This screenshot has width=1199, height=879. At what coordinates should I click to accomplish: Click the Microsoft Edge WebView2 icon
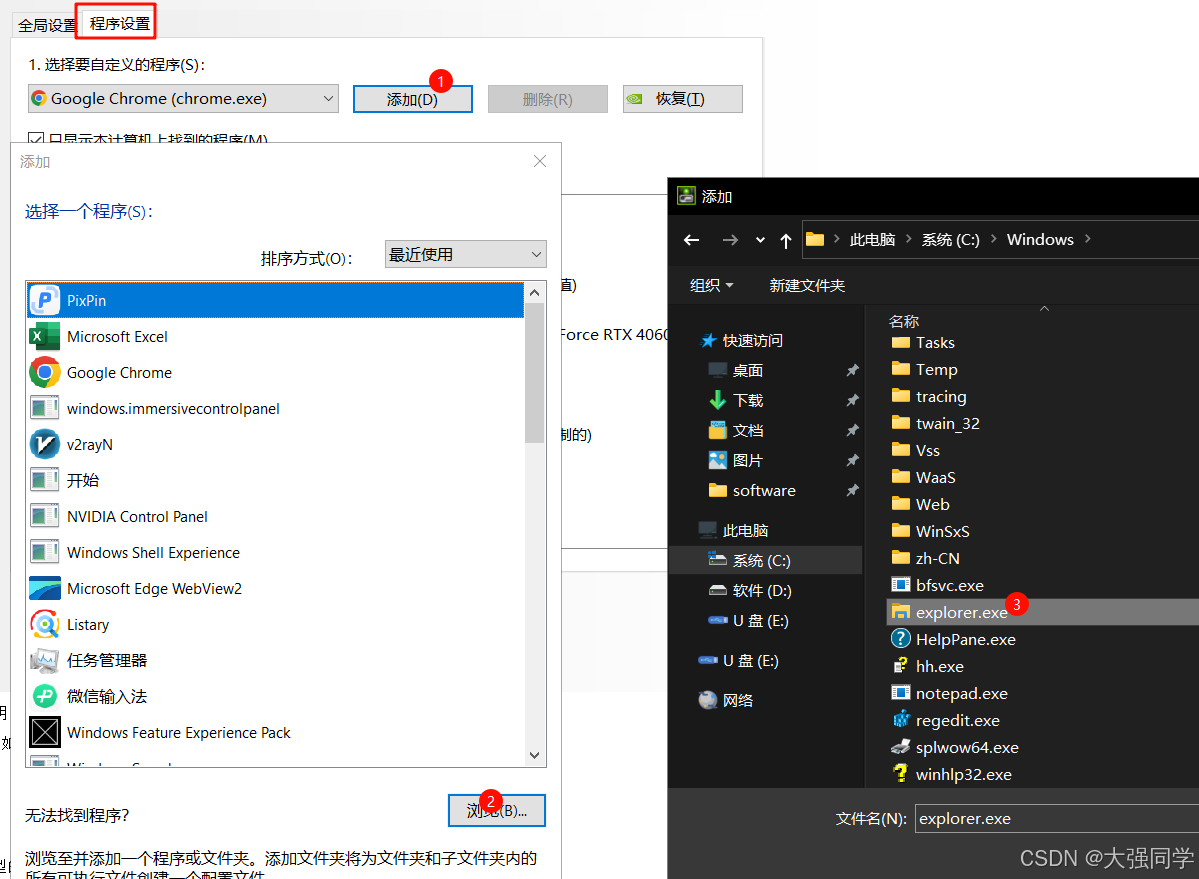pyautogui.click(x=44, y=589)
